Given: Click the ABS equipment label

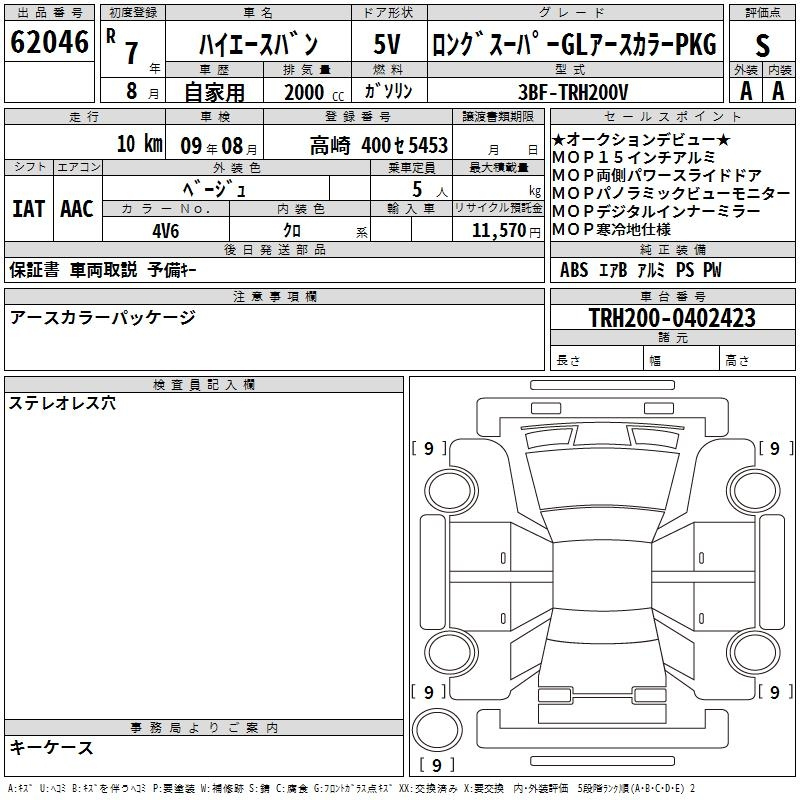Looking at the screenshot, I should (x=574, y=270).
